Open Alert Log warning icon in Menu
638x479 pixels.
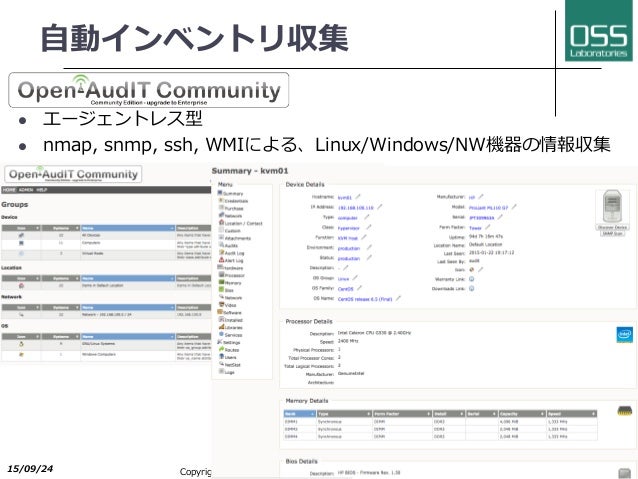(221, 260)
